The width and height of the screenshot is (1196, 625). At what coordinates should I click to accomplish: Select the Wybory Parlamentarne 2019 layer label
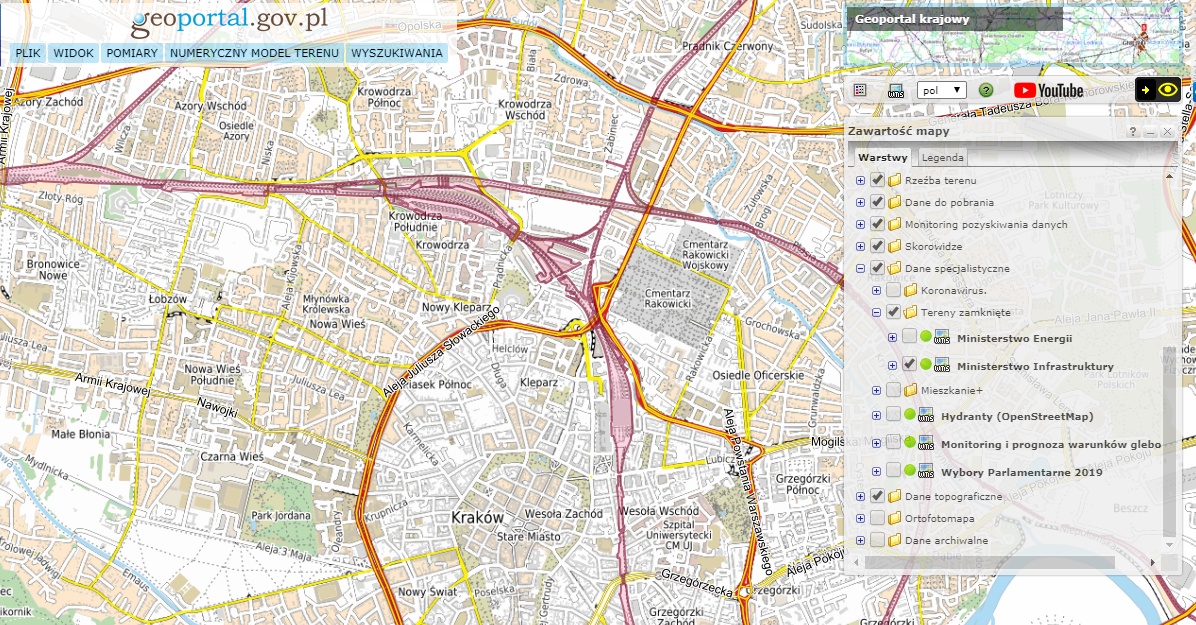tap(1021, 472)
